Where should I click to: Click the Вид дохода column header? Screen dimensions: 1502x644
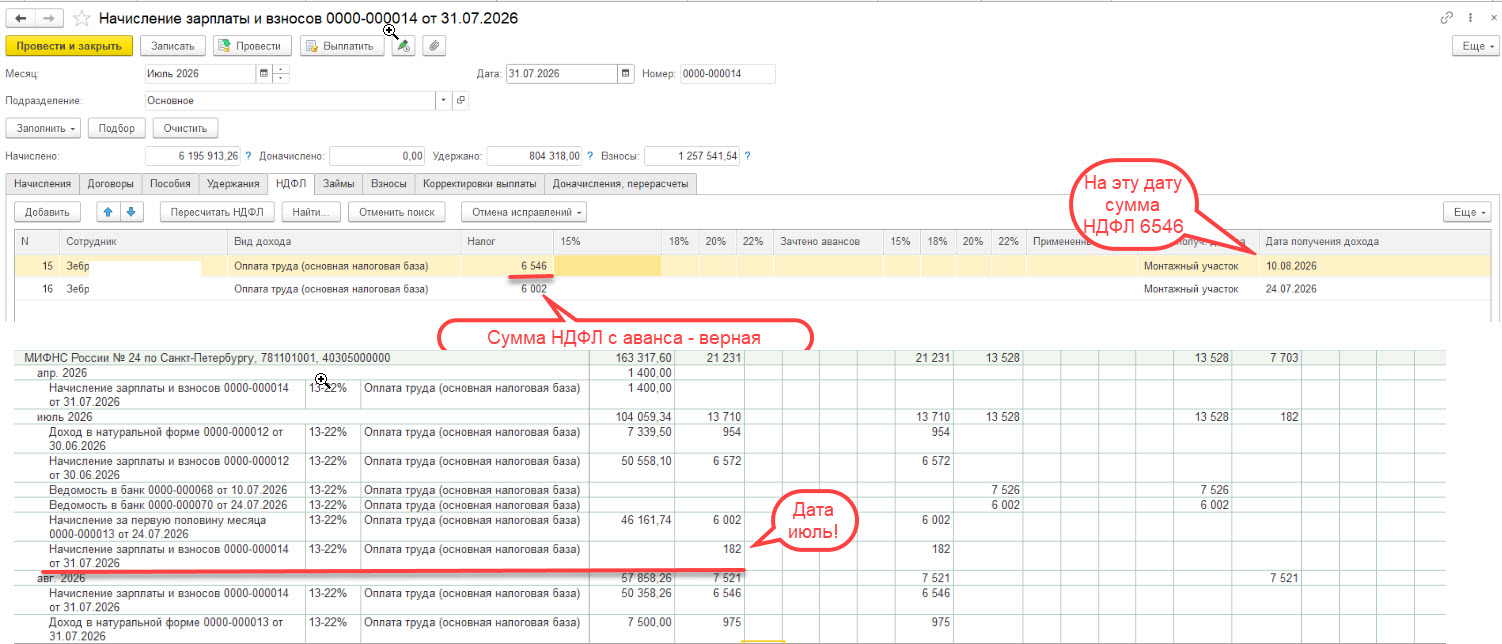coord(344,241)
